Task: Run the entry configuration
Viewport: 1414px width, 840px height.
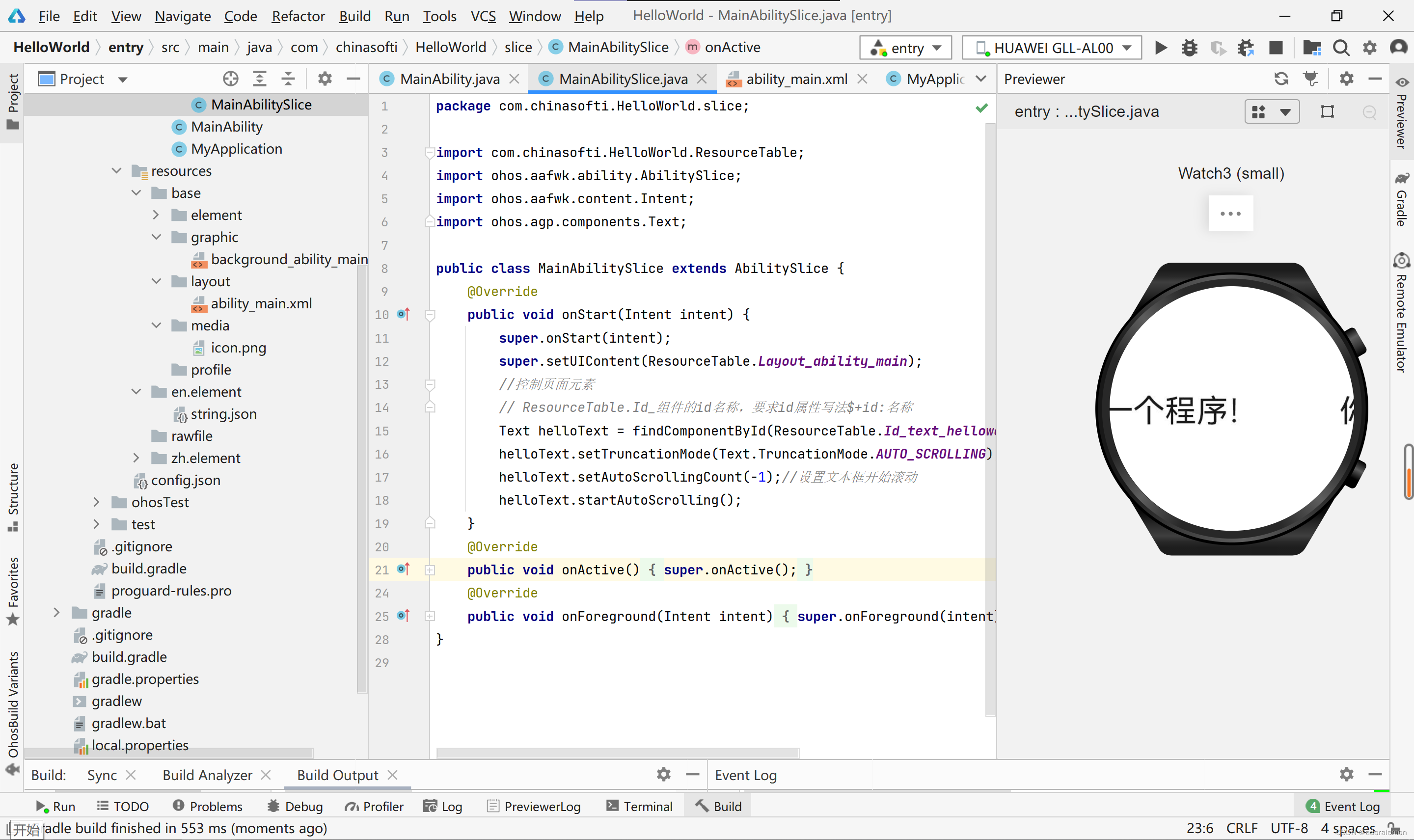Action: click(1160, 48)
